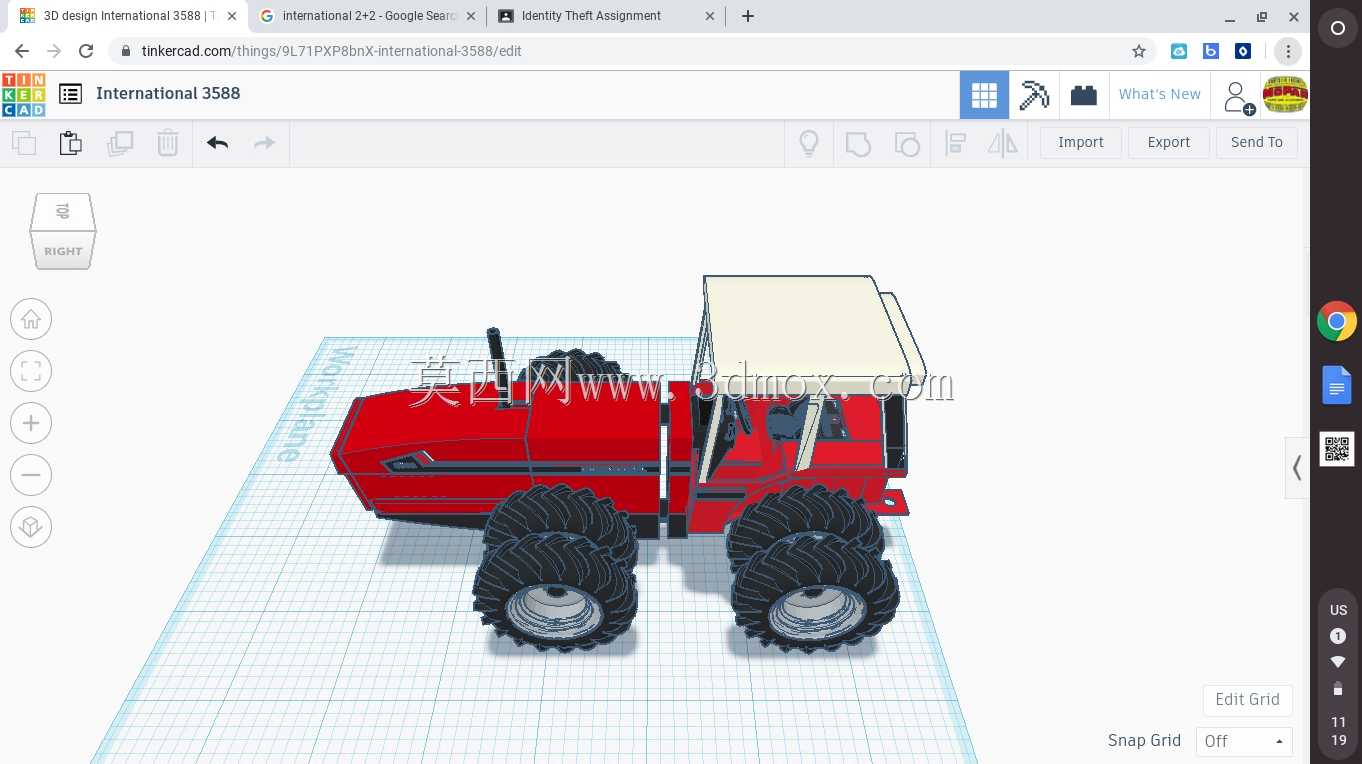Zoom in with the plus icon
Viewport: 1362px width, 764px height.
[31, 423]
